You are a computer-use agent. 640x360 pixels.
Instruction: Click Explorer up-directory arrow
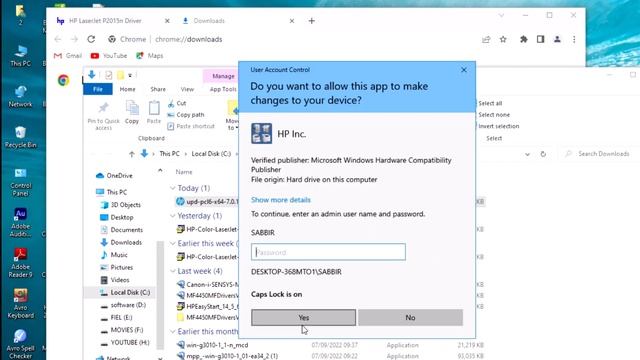[x=131, y=154]
